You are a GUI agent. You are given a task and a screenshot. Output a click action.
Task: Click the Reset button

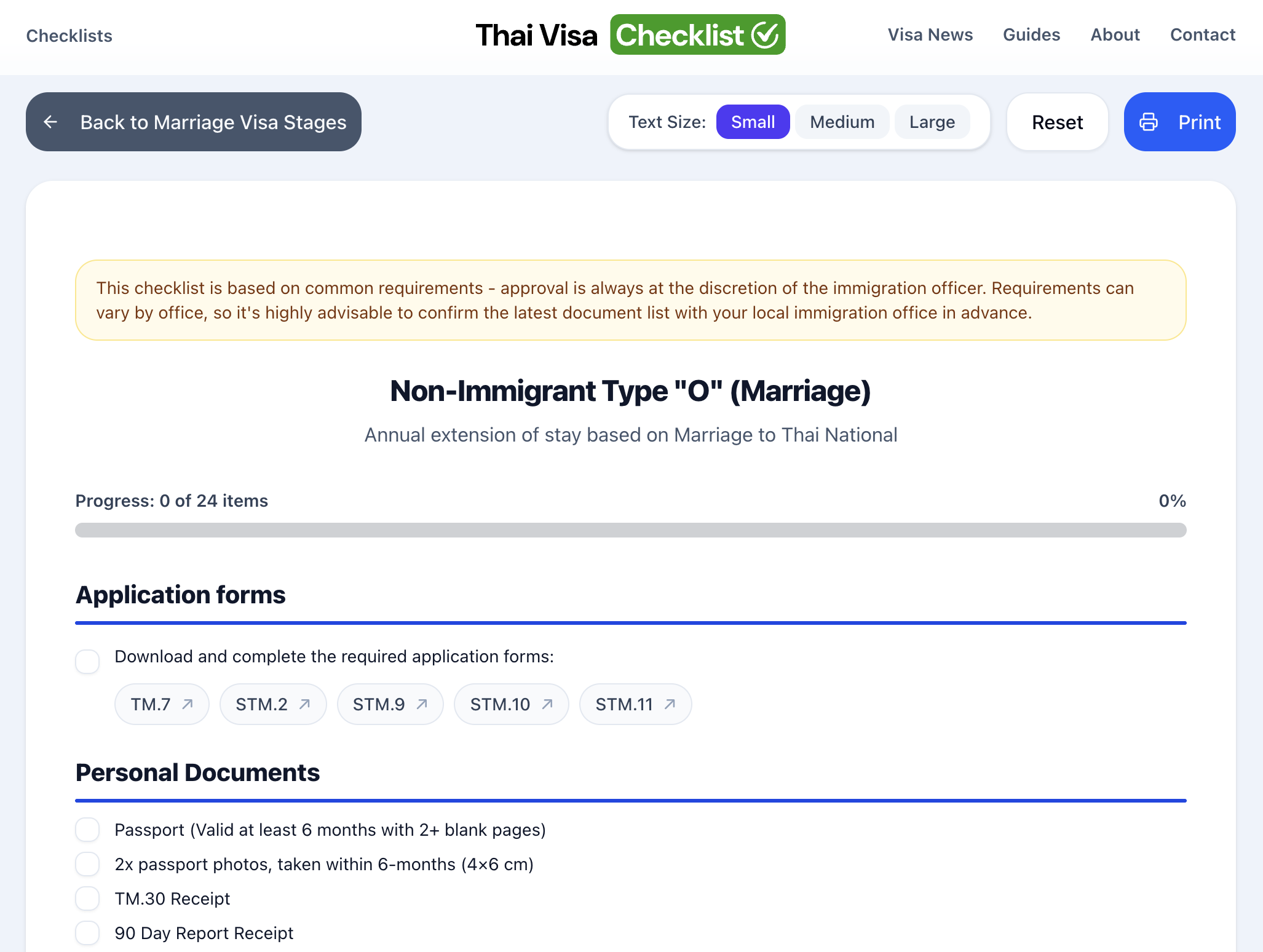tap(1057, 122)
